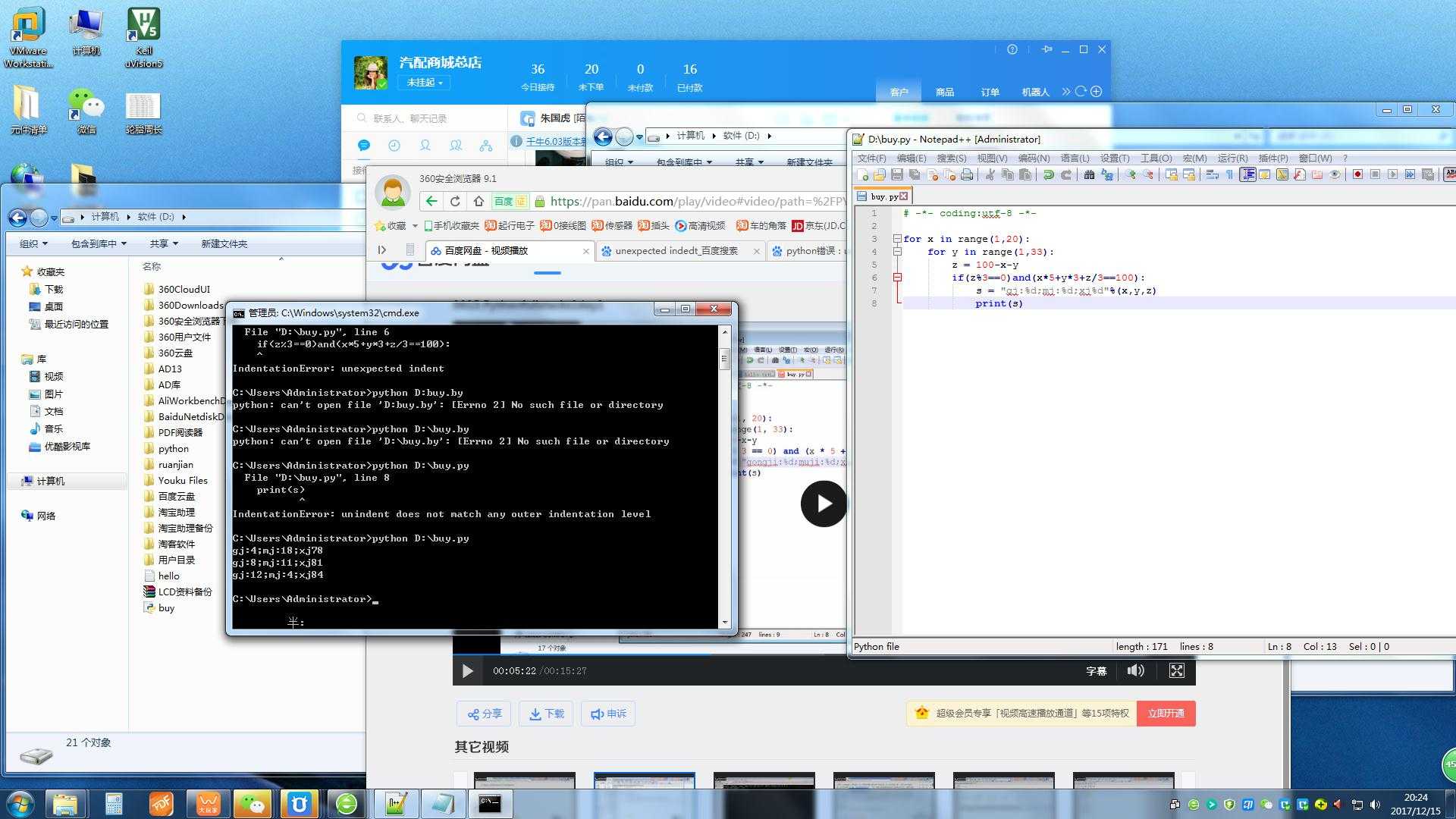Click 新建文件夹 in front Explorer toolbar
Image resolution: width=1456 pixels, height=819 pixels.
[224, 243]
